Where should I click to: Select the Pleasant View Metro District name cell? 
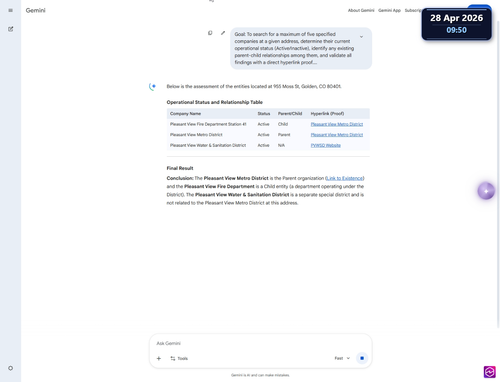196,135
